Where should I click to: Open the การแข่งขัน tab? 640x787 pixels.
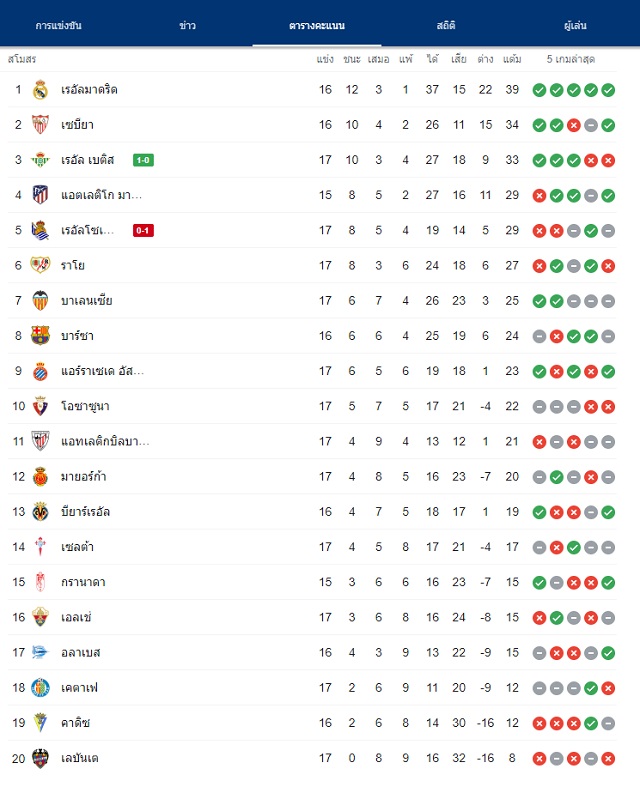coord(58,26)
